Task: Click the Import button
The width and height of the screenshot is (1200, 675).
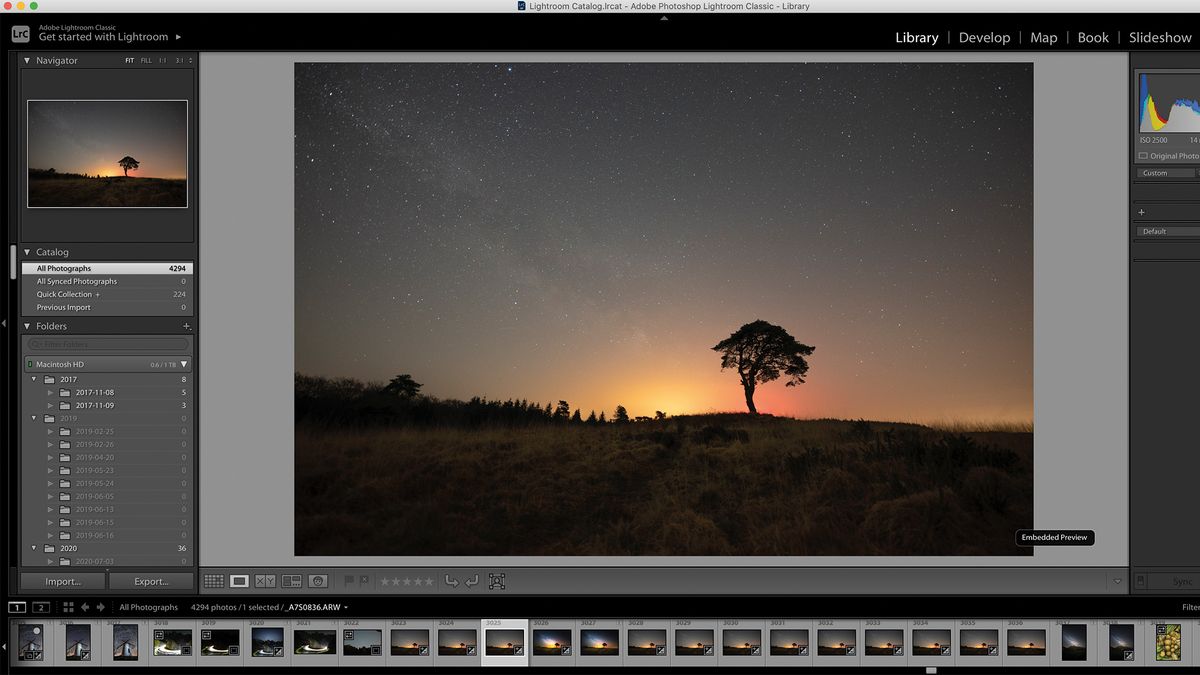Action: tap(62, 581)
